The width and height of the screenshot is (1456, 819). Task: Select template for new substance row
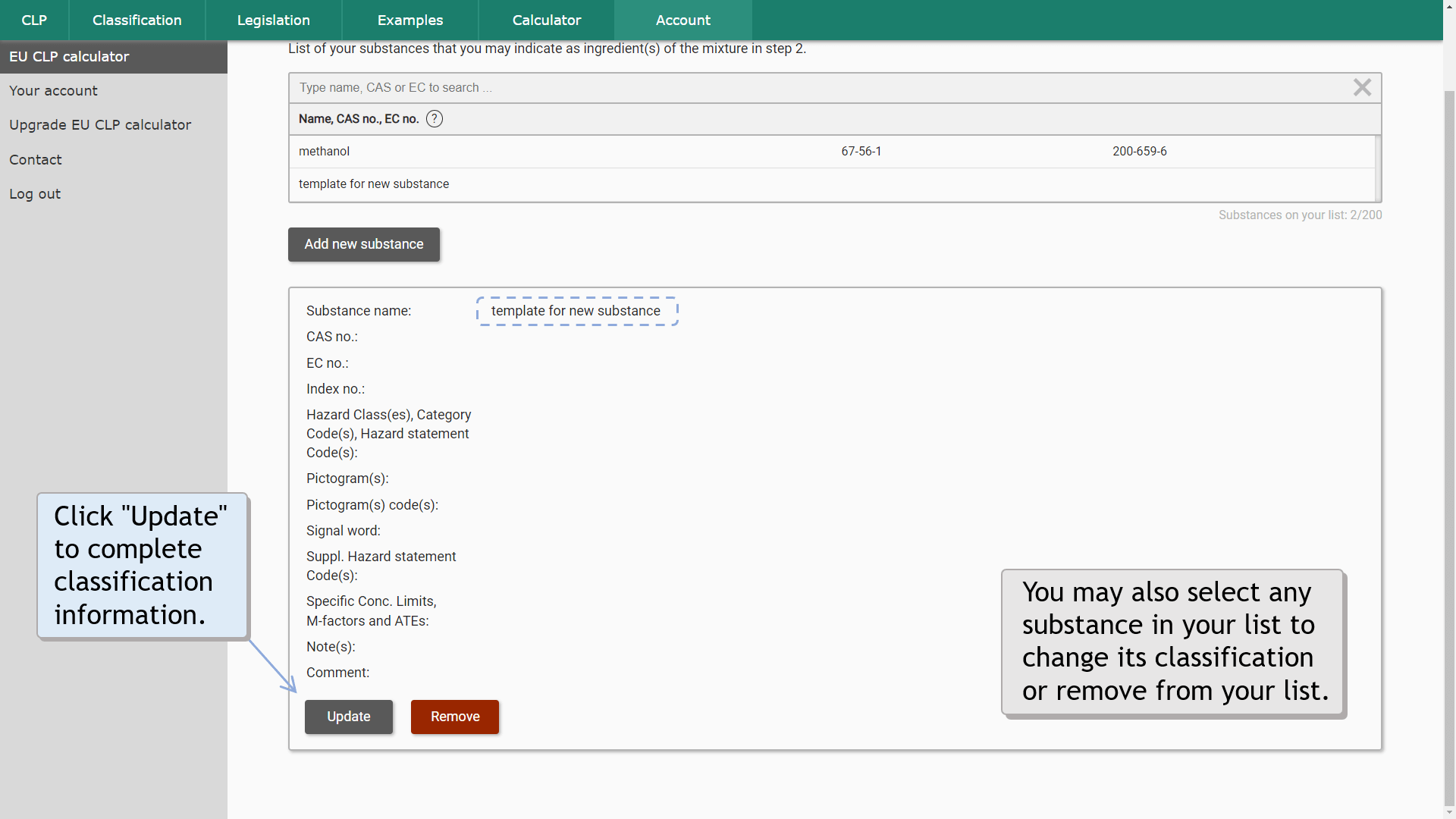click(832, 184)
